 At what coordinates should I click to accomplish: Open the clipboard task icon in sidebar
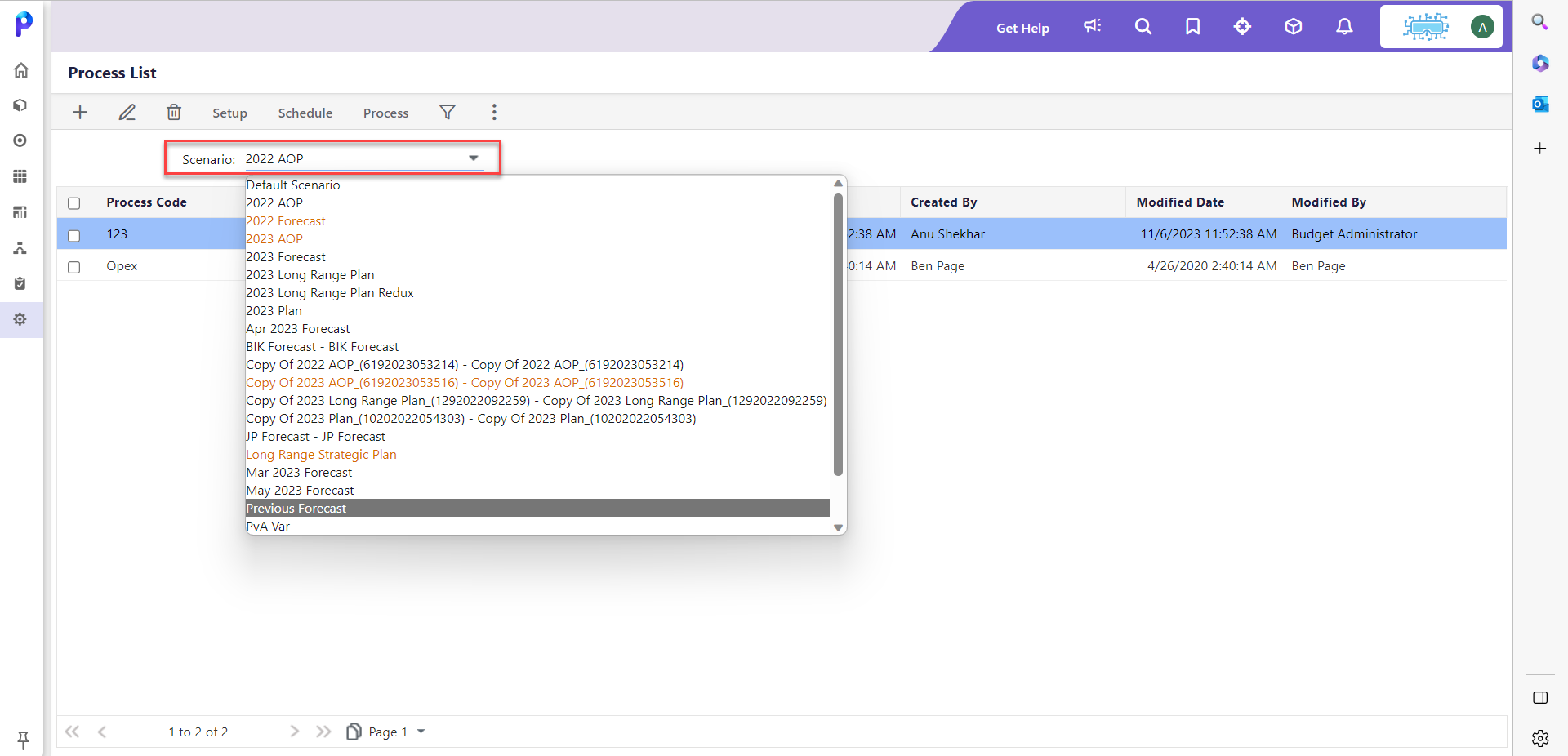click(20, 283)
